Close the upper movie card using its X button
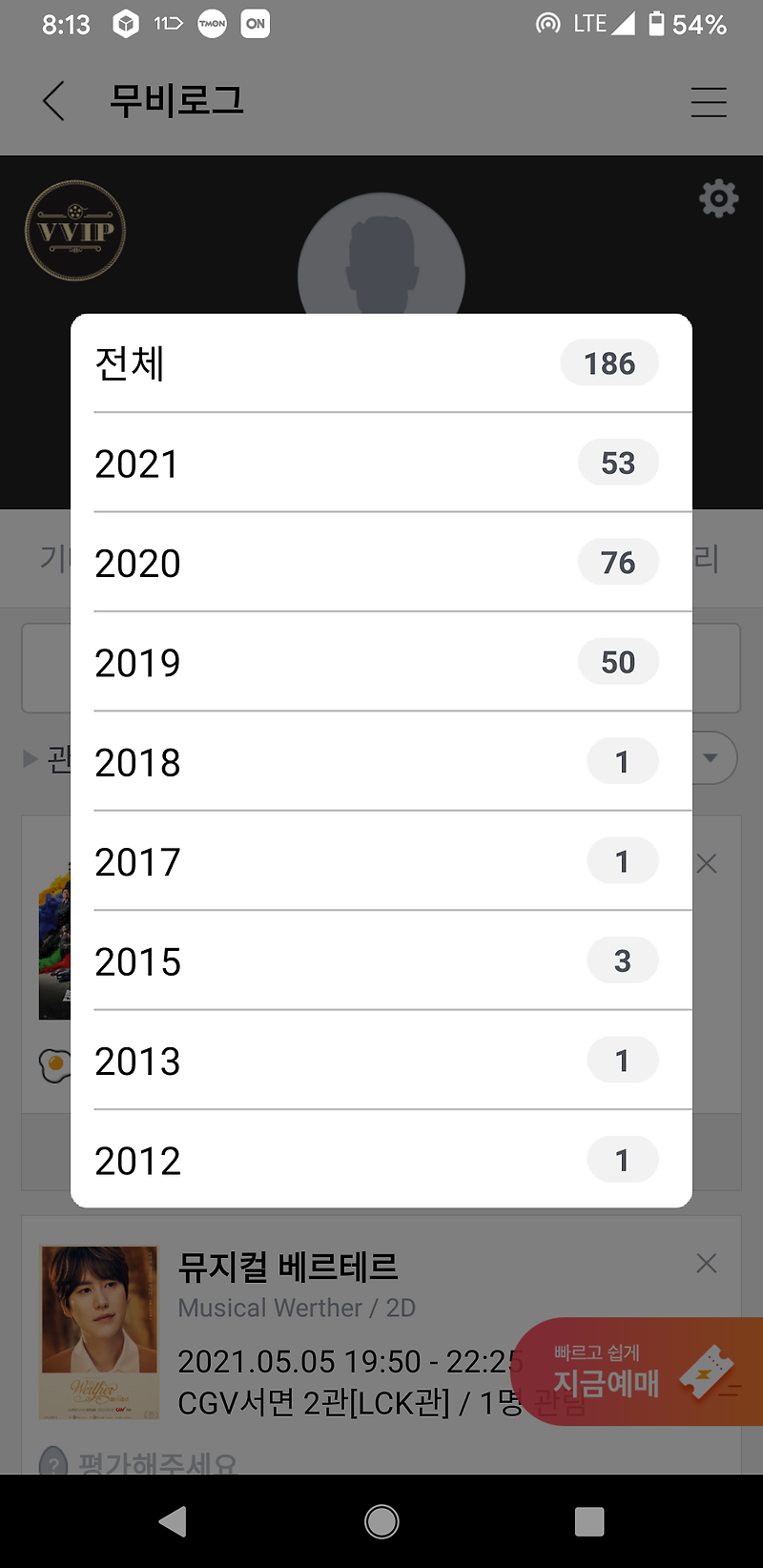The image size is (763, 1568). pos(706,862)
